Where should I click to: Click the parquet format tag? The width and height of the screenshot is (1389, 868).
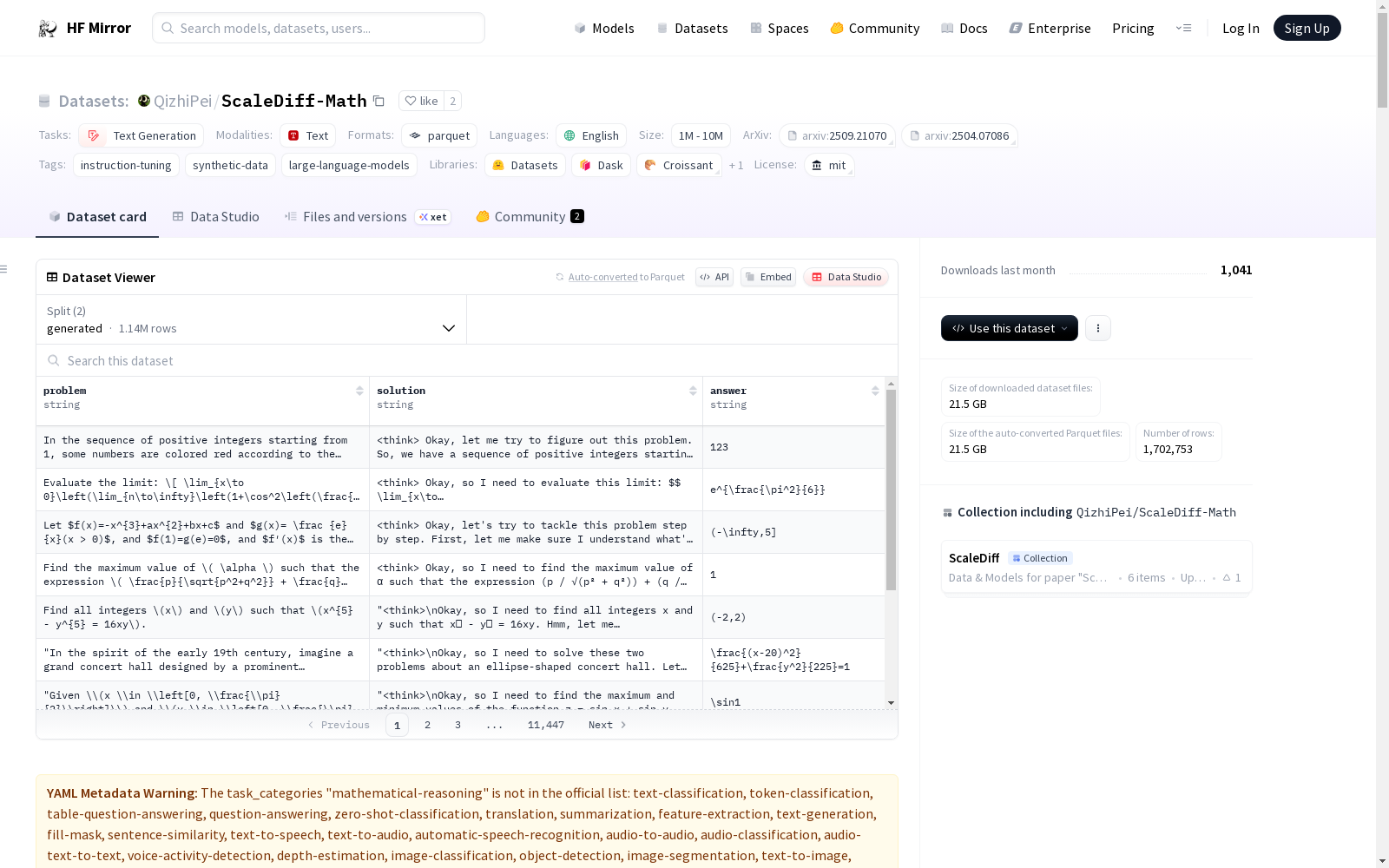(x=439, y=135)
